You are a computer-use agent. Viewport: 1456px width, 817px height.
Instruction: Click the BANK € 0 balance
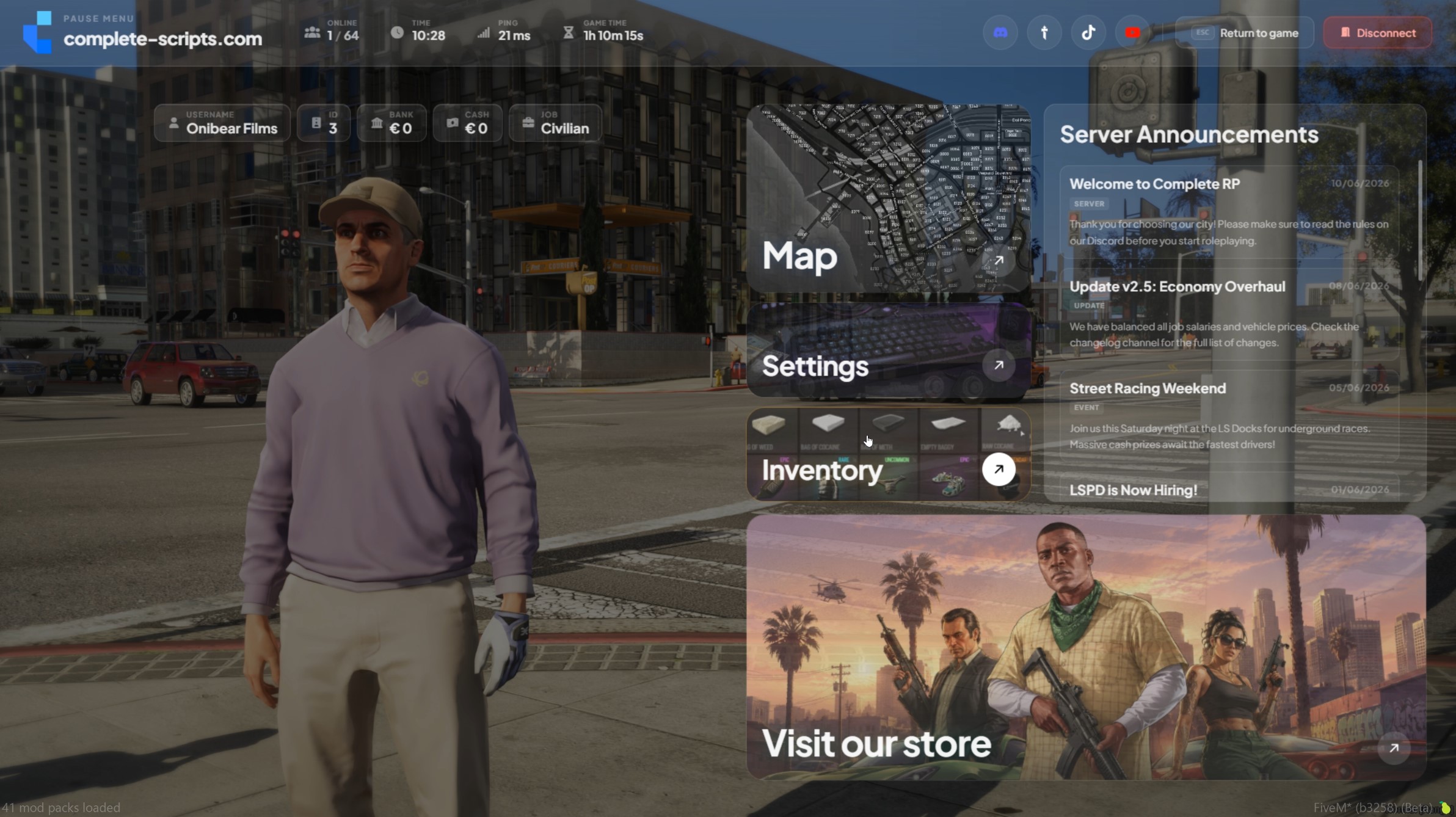pyautogui.click(x=401, y=129)
